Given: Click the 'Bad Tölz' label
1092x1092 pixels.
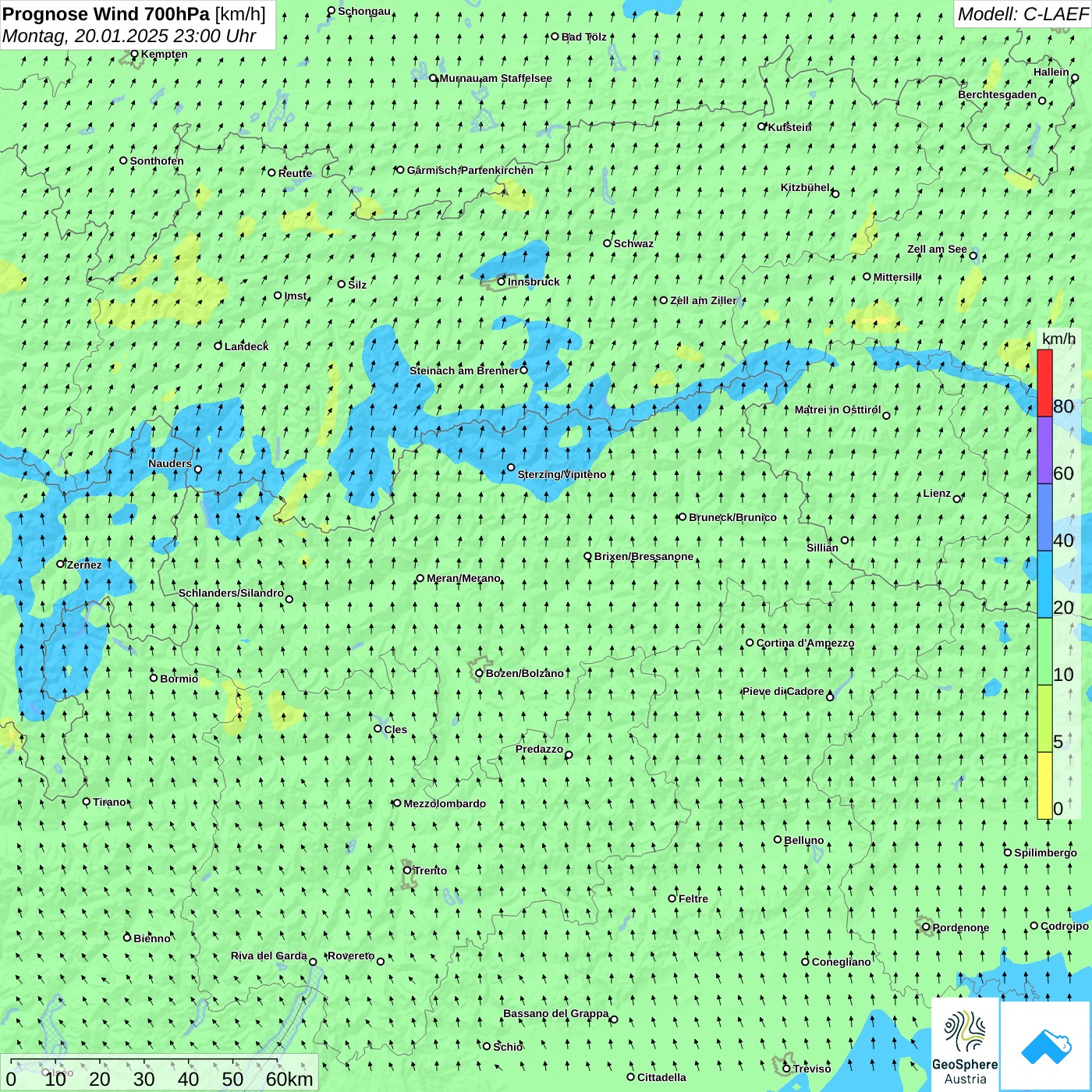Looking at the screenshot, I should 583,37.
